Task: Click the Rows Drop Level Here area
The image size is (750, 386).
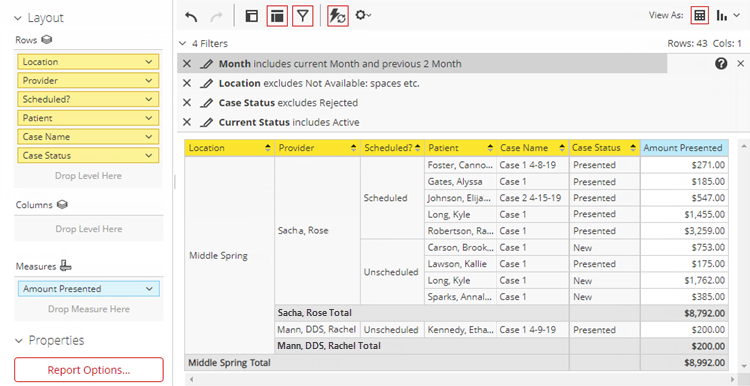Action: (88, 176)
